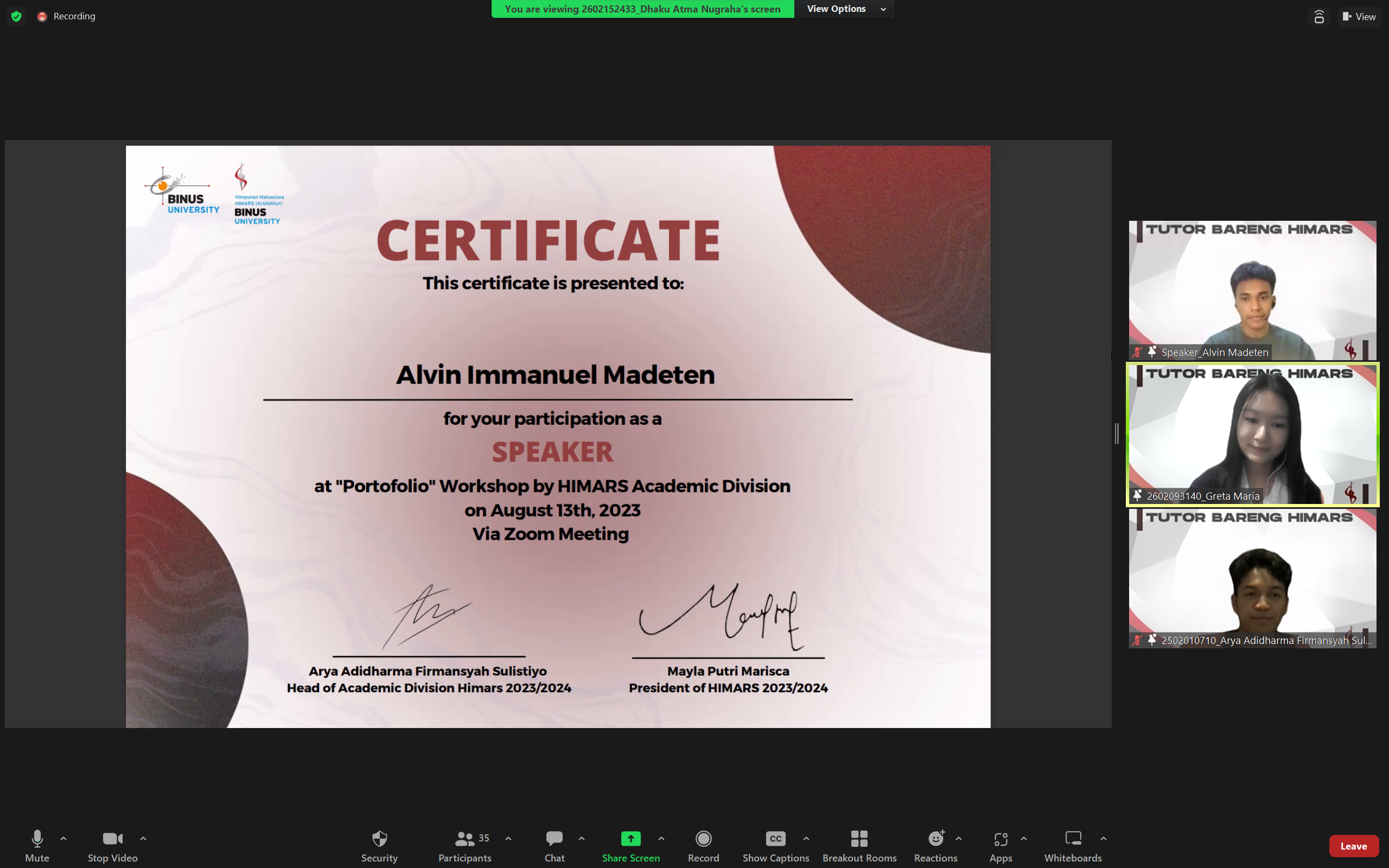Open Apps panel
Image resolution: width=1389 pixels, height=868 pixels.
(1001, 846)
